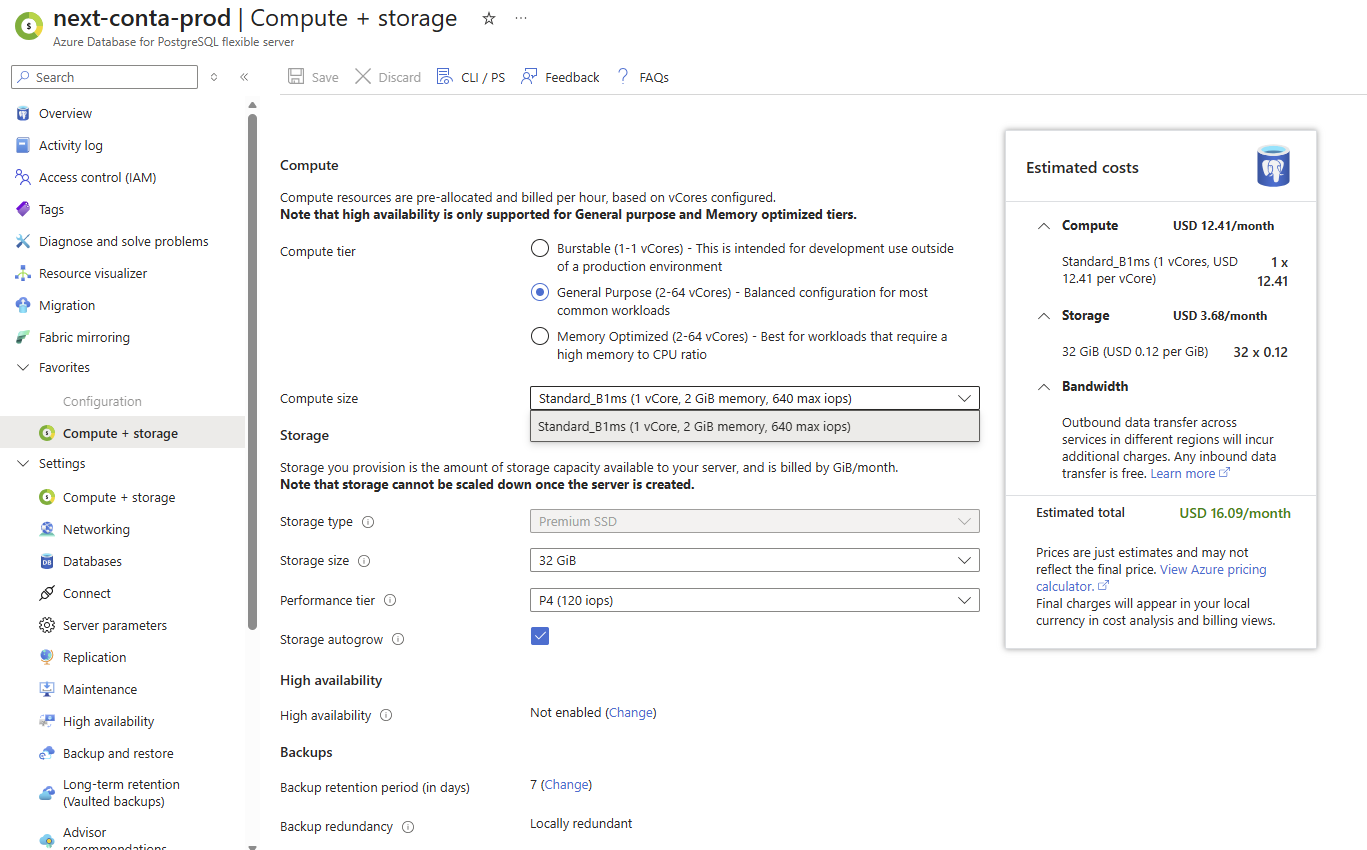Click the Feedback icon
The image size is (1367, 850).
pyautogui.click(x=529, y=77)
